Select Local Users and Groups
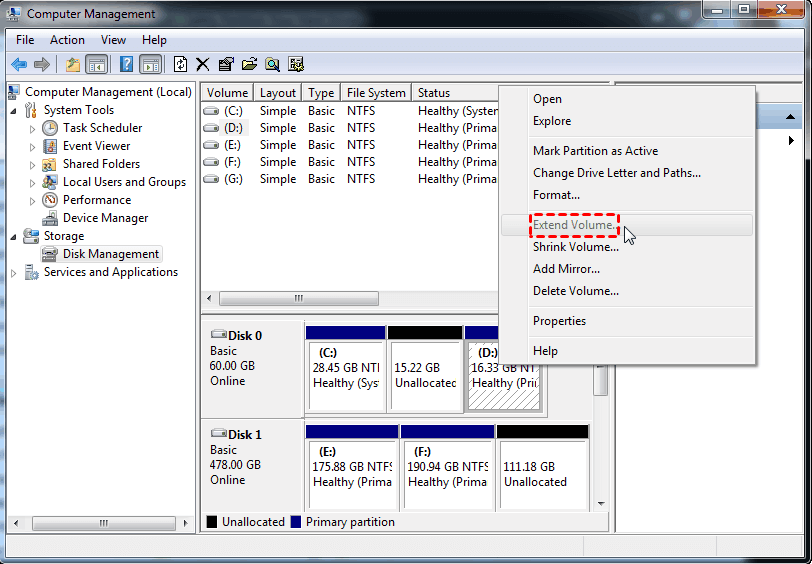Image resolution: width=812 pixels, height=564 pixels. pos(124,182)
